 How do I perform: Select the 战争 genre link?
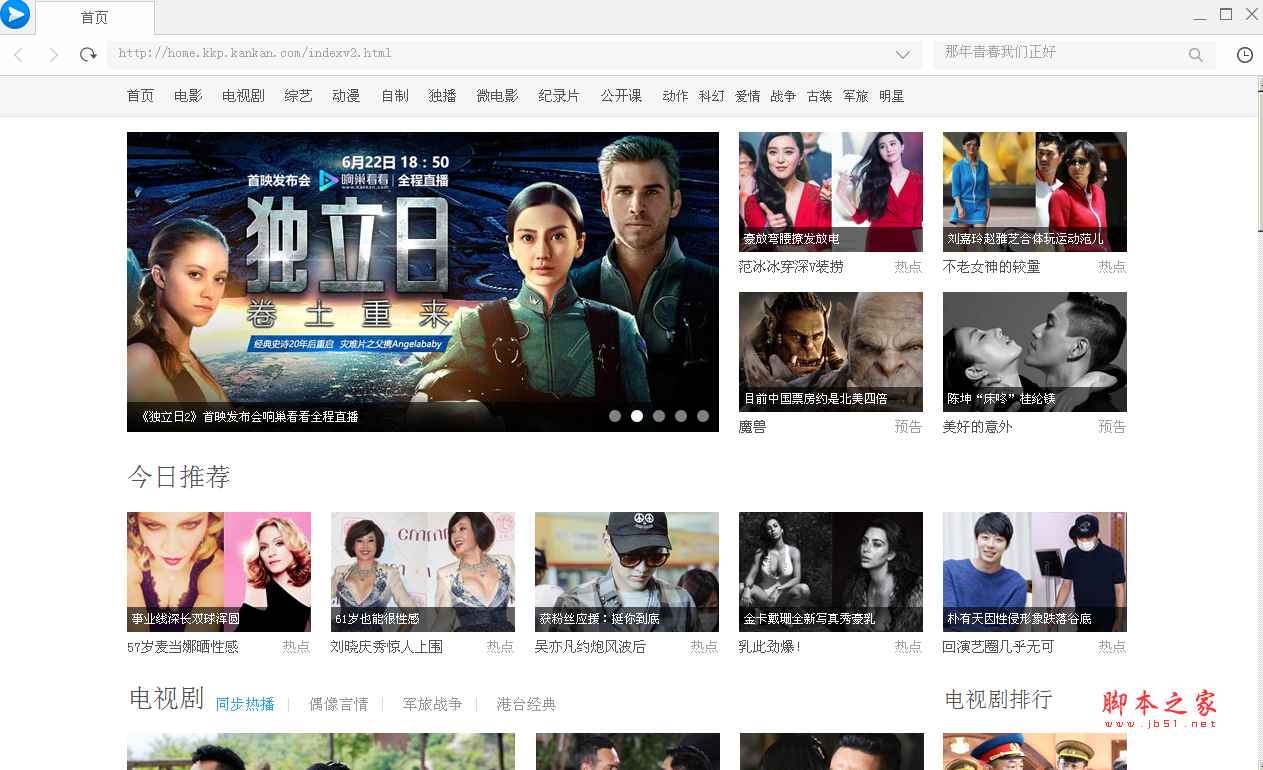click(x=783, y=96)
